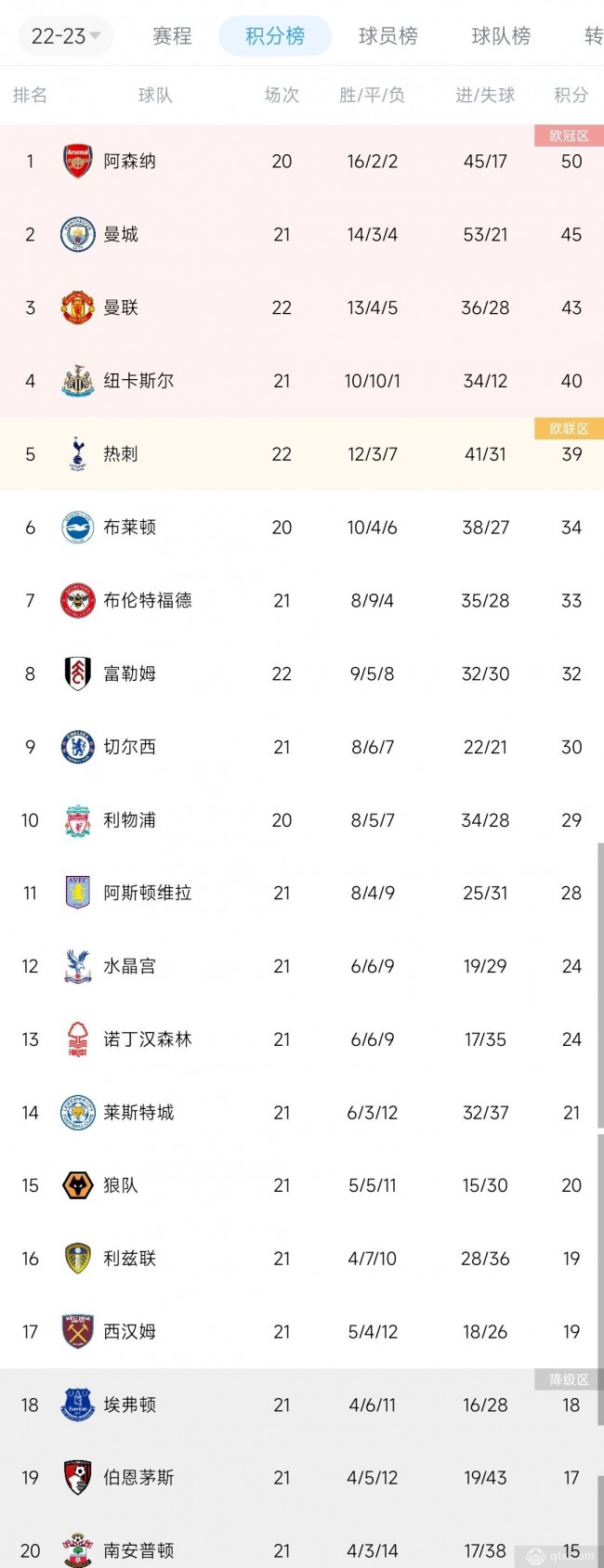The image size is (604, 1568).
Task: Click the Everton club crest
Action: tap(78, 1405)
